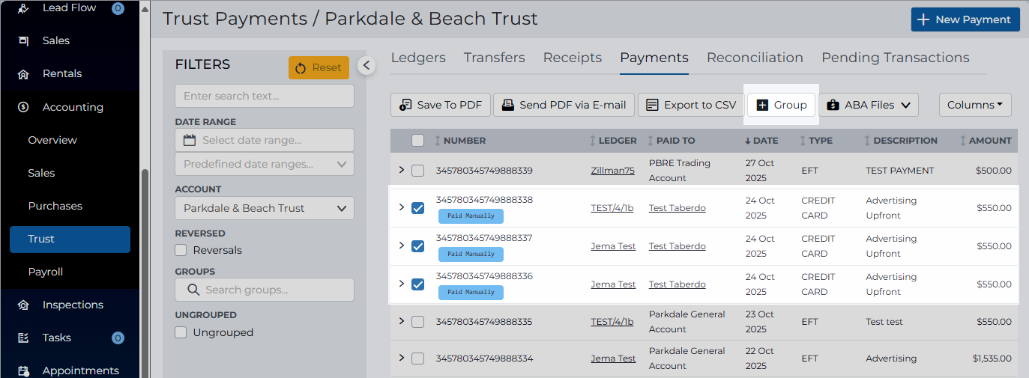The height and width of the screenshot is (378, 1029).
Task: Switch to the Reconciliation tab
Action: click(x=755, y=58)
